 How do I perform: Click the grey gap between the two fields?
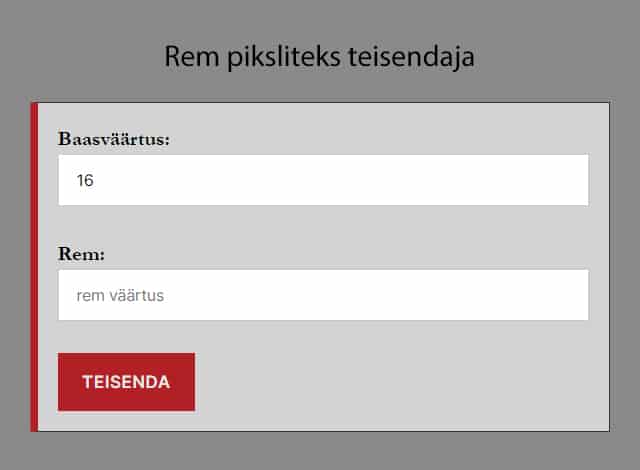pos(322,230)
